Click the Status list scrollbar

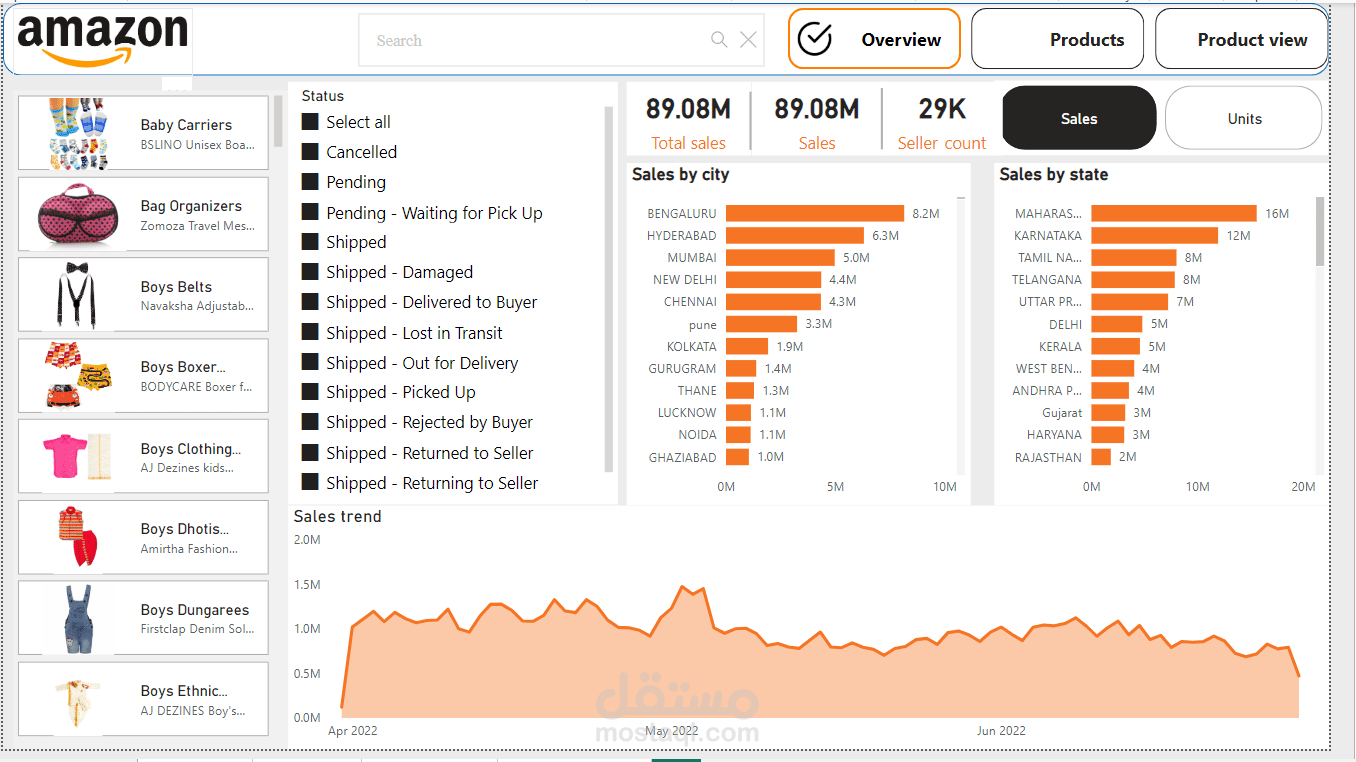(x=609, y=289)
